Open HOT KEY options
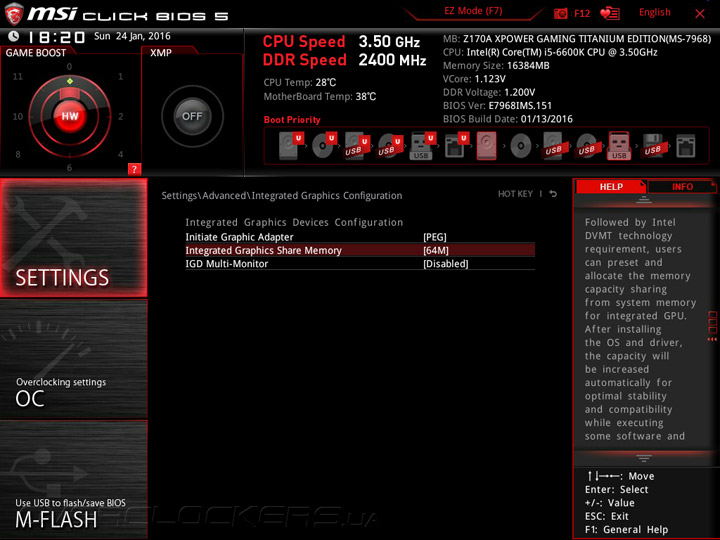This screenshot has height=540, width=720. click(515, 194)
